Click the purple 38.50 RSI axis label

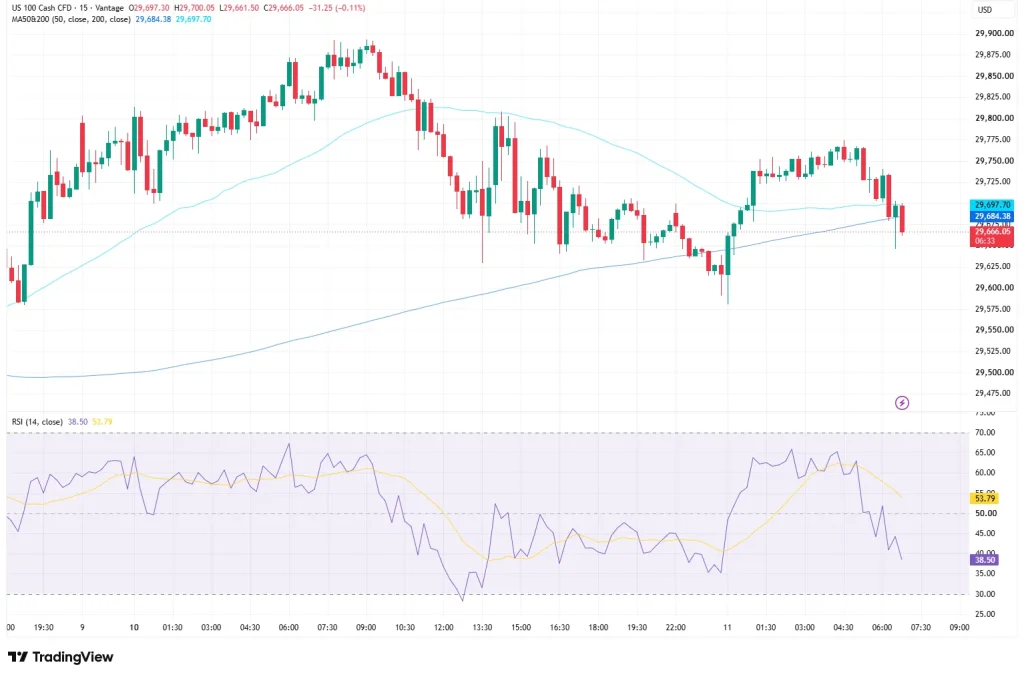[985, 560]
